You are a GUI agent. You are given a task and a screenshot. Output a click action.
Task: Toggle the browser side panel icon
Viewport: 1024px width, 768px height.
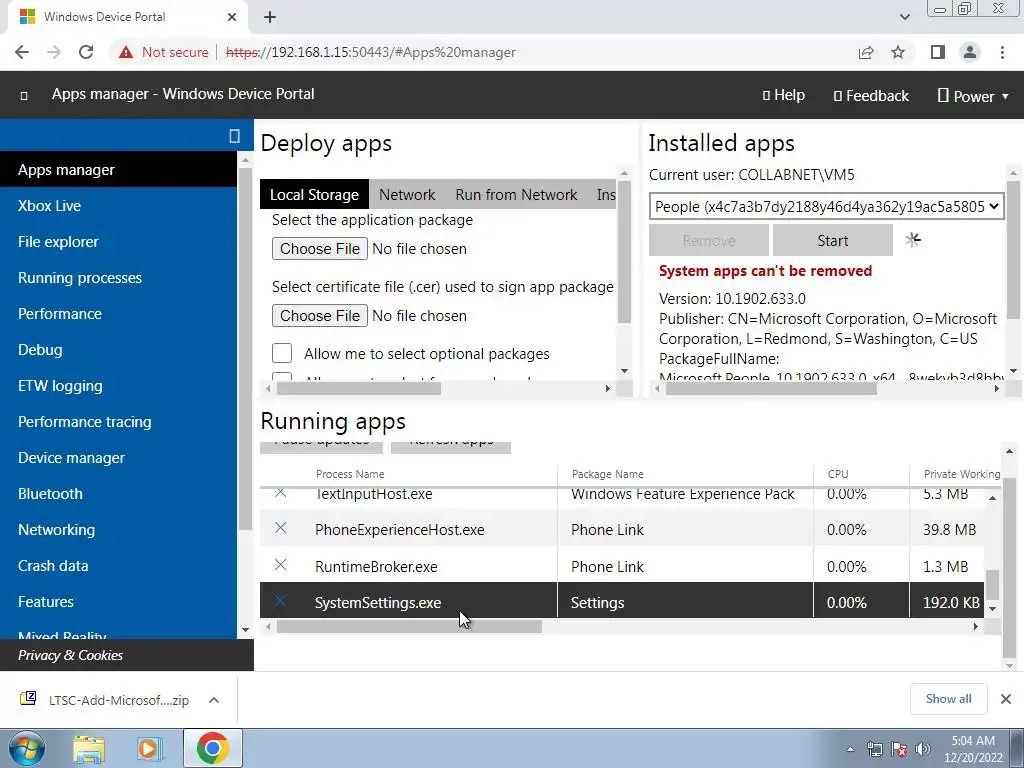coord(938,52)
